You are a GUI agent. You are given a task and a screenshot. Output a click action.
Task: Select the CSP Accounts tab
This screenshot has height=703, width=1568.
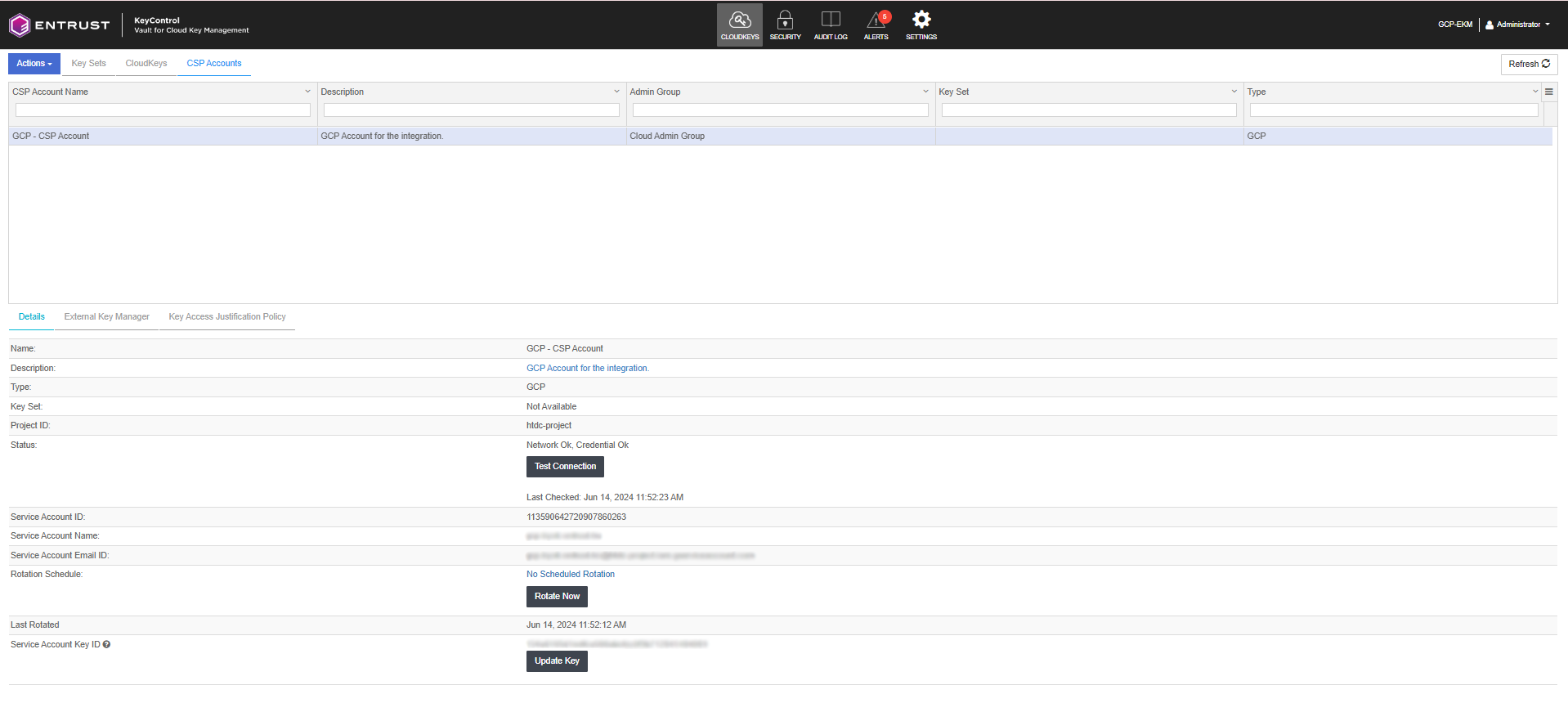click(x=214, y=64)
